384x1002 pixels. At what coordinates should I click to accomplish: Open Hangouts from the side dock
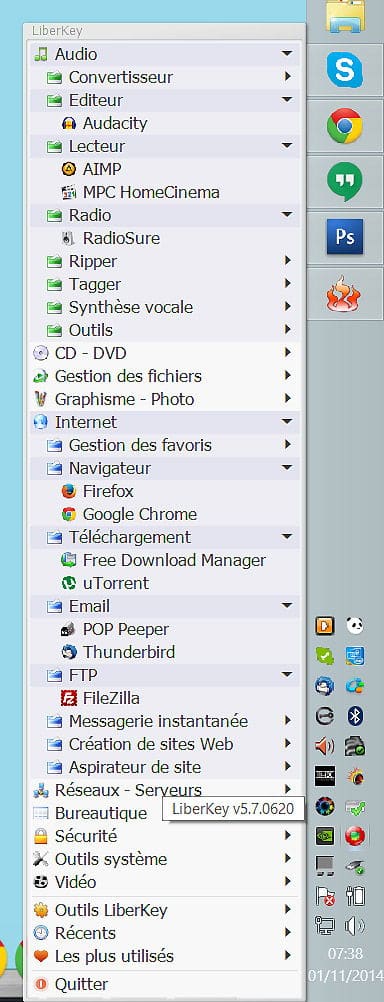[345, 181]
